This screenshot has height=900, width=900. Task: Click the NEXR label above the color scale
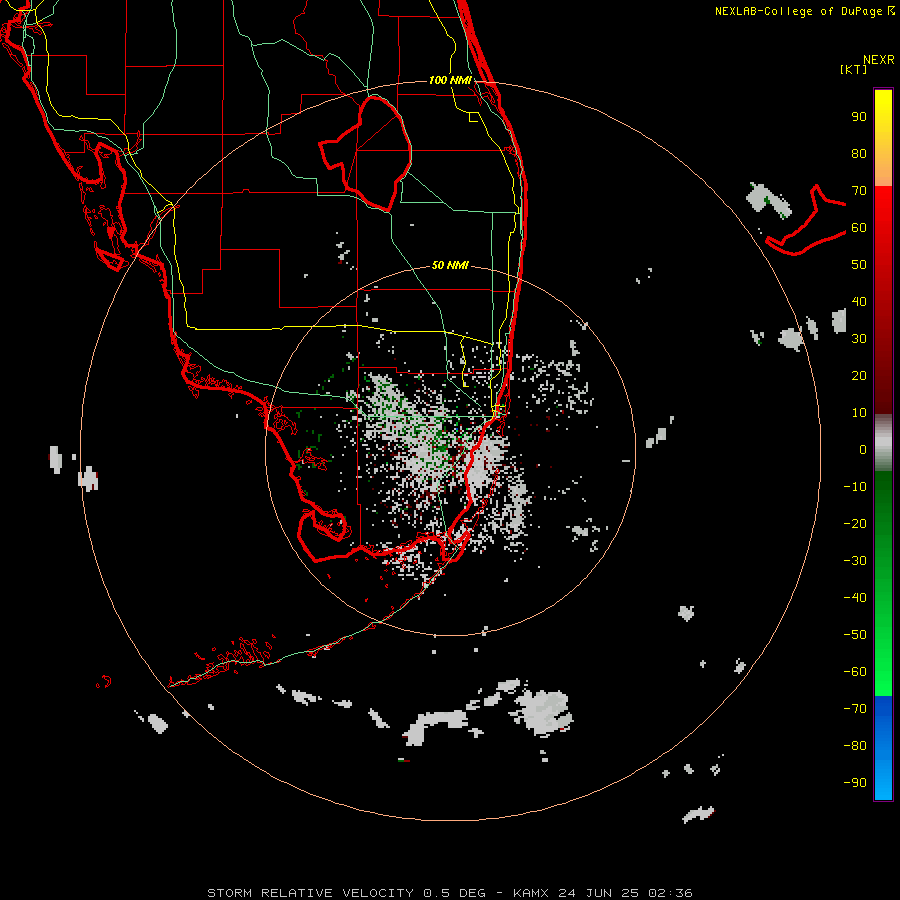coord(879,60)
